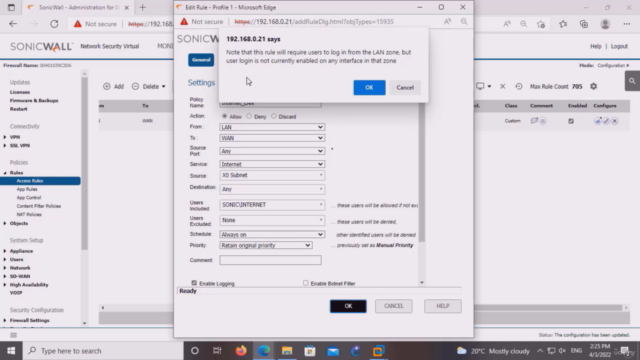The height and width of the screenshot is (360, 640).
Task: Select the Deny action radio button
Action: tap(249, 116)
